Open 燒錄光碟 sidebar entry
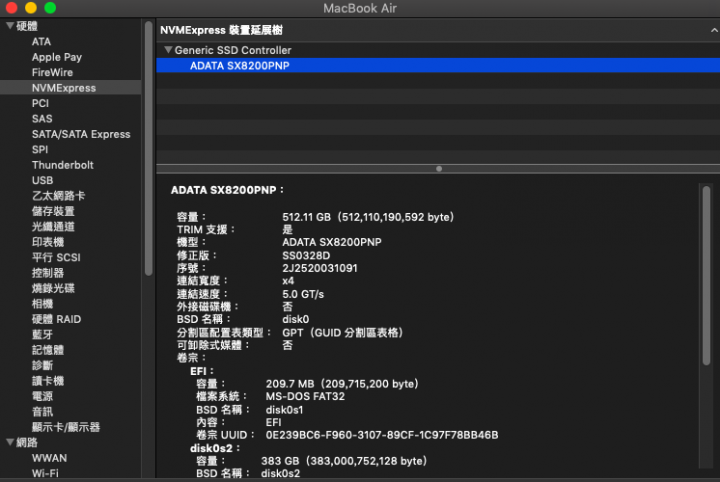 coord(53,288)
